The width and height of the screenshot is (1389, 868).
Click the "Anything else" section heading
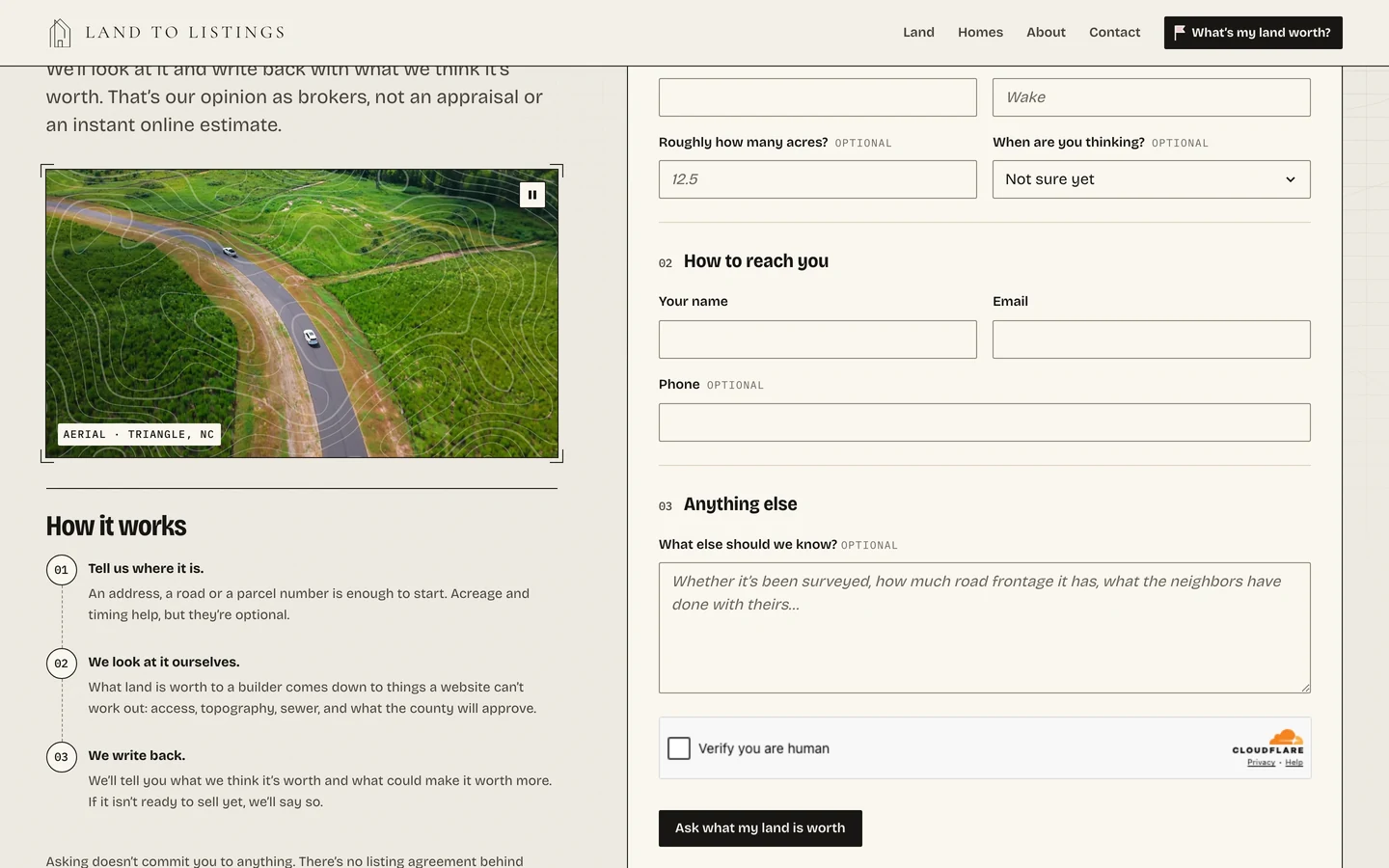[x=741, y=504]
